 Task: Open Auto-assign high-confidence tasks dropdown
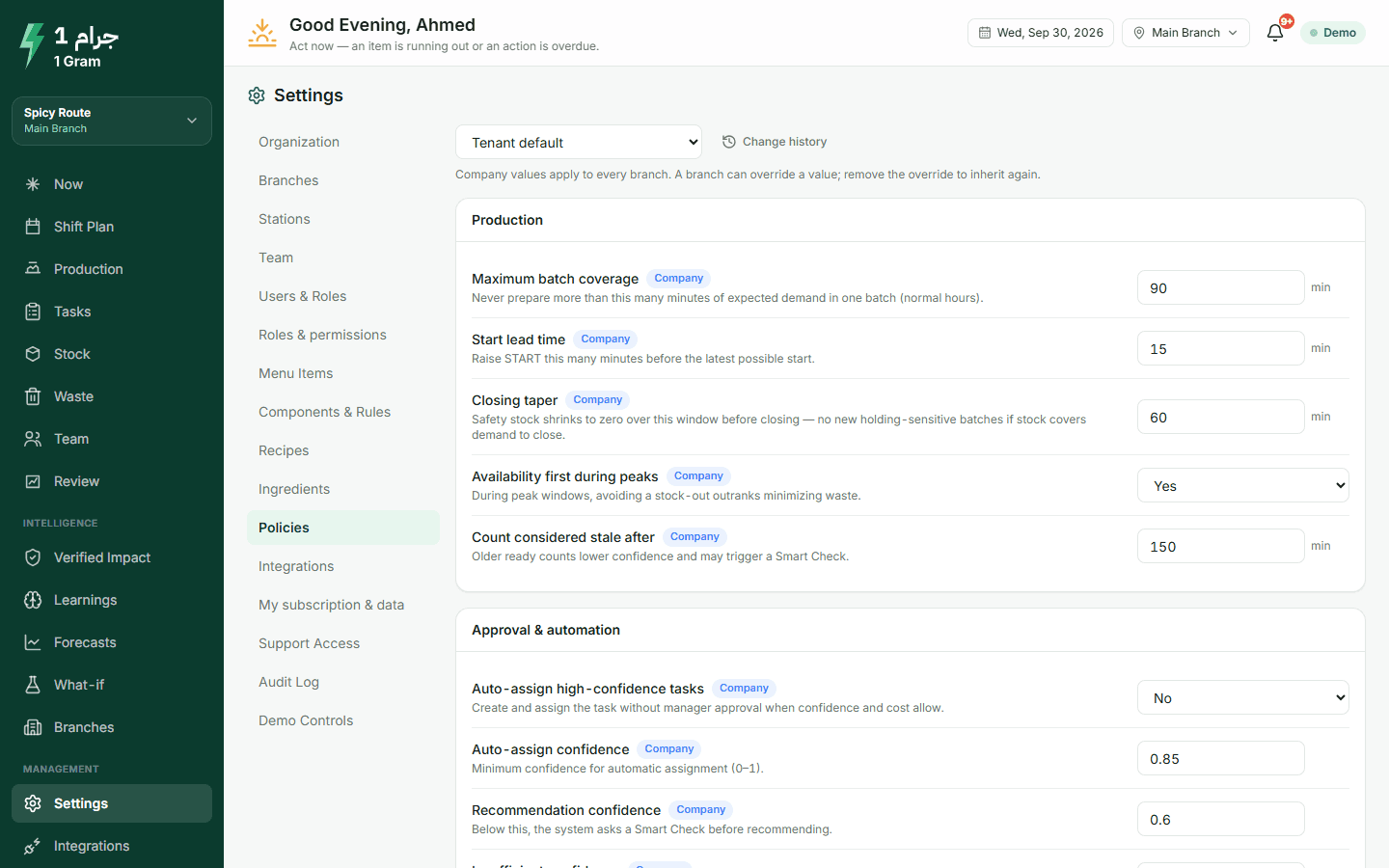pos(1243,697)
